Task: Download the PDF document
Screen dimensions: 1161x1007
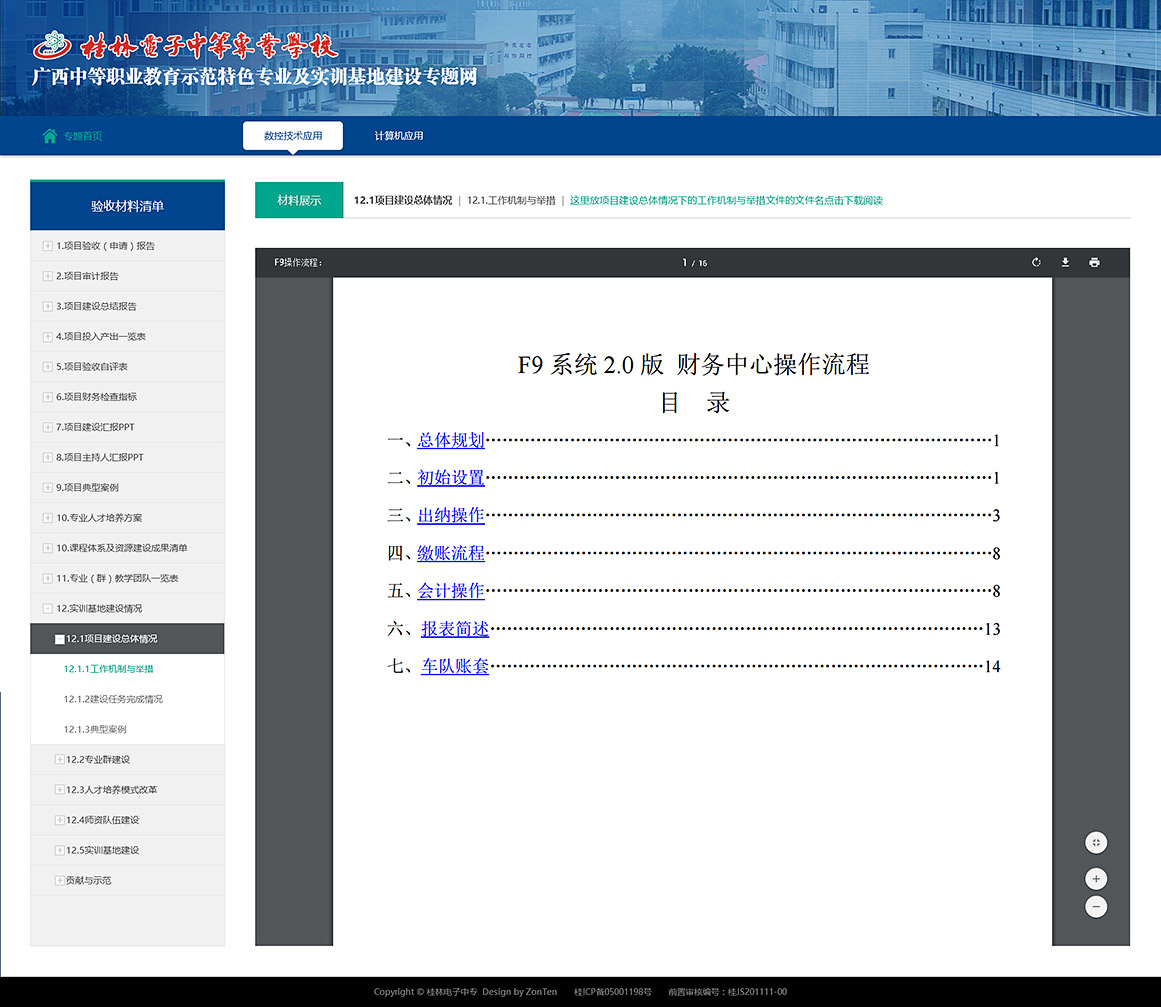Action: 1065,262
